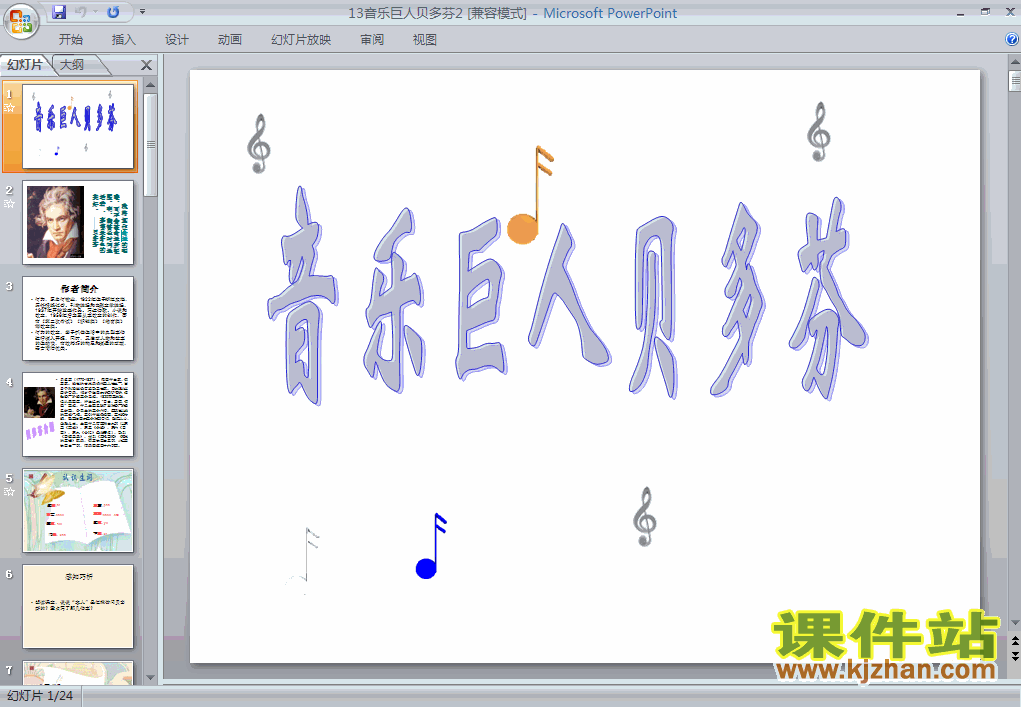
Task: Click the animation star icon beside slide 5
Action: tap(10, 492)
